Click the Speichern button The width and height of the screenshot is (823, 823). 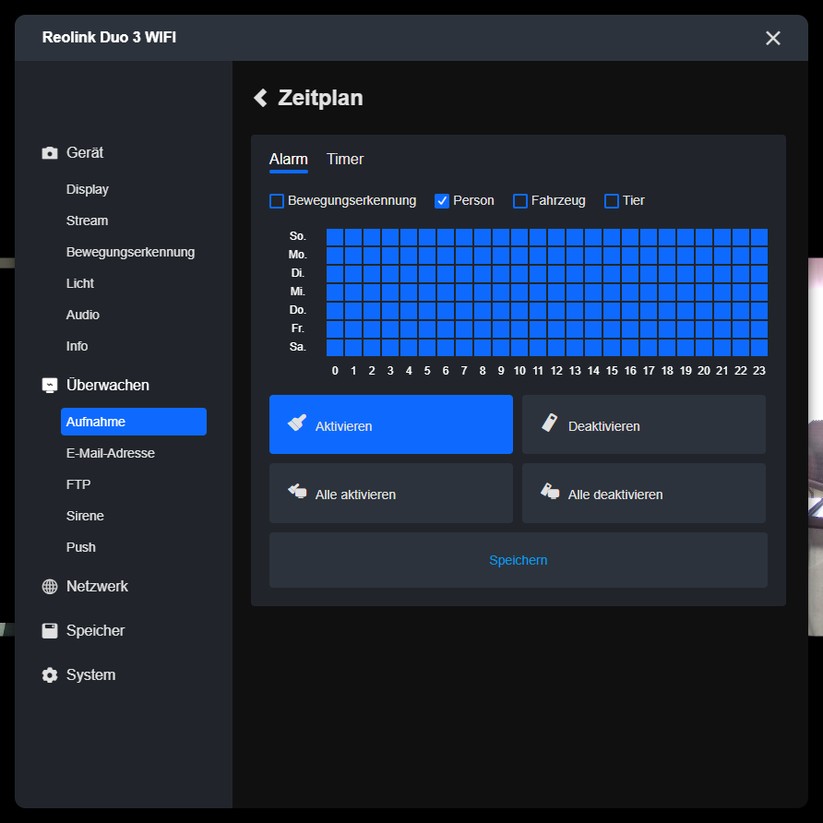pyautogui.click(x=518, y=560)
